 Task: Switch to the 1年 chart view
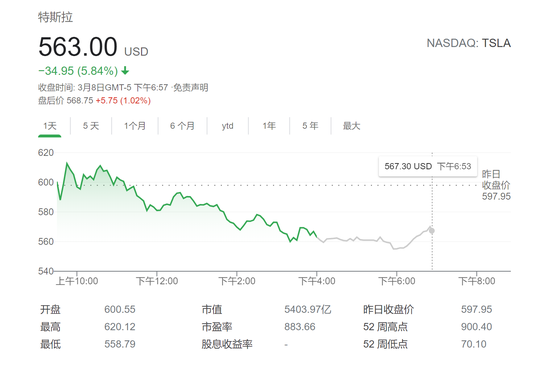(x=269, y=126)
